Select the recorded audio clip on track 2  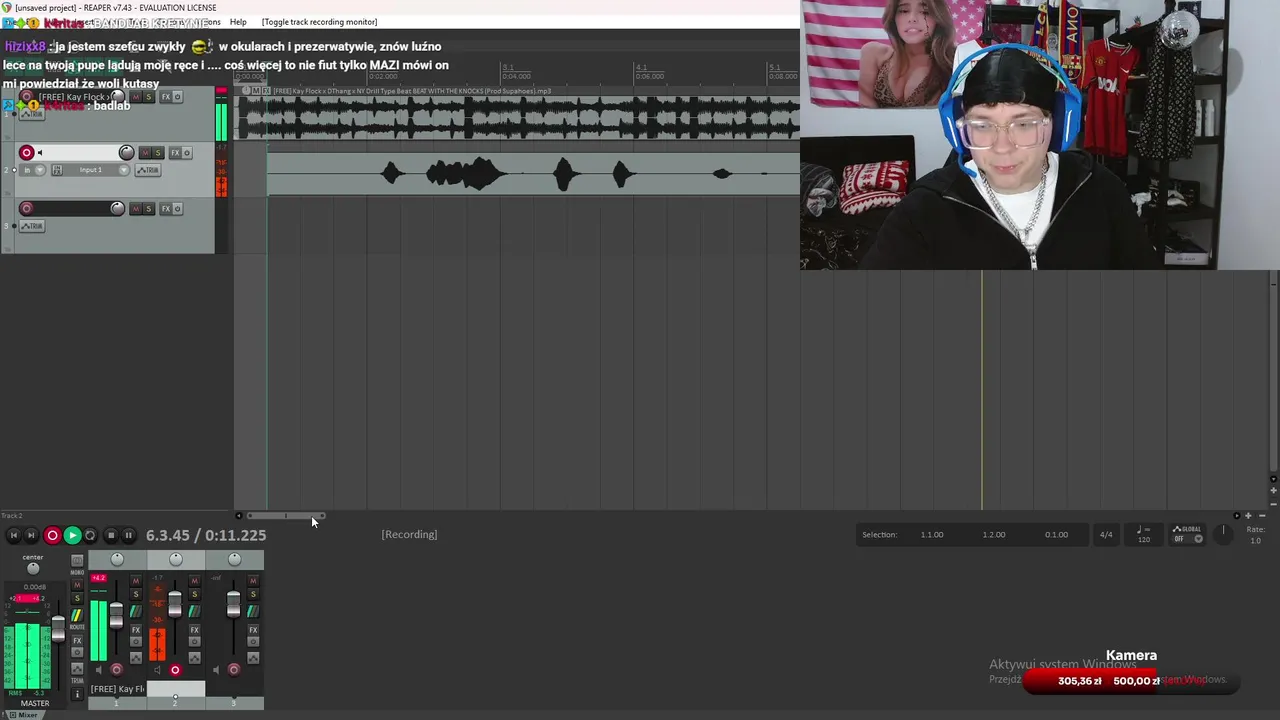point(533,174)
